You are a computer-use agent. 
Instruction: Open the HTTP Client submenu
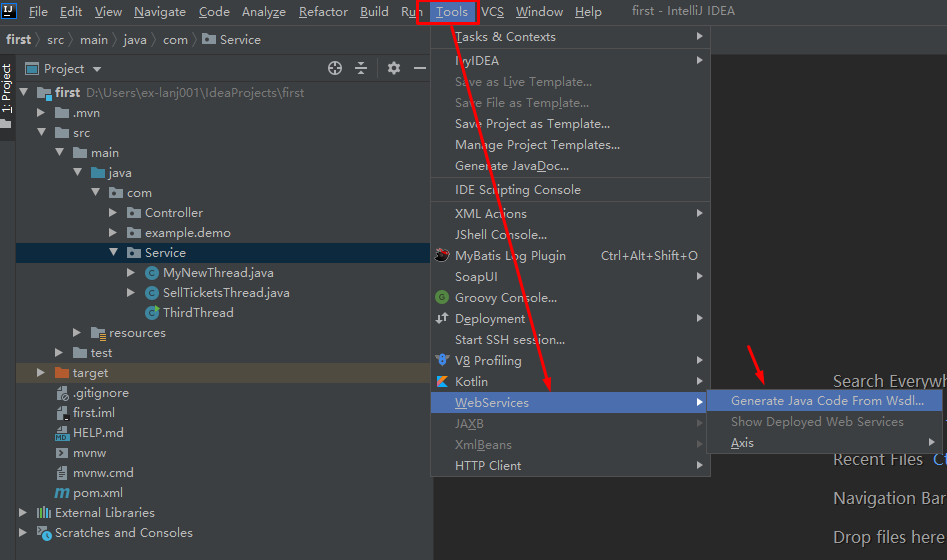pyautogui.click(x=570, y=466)
